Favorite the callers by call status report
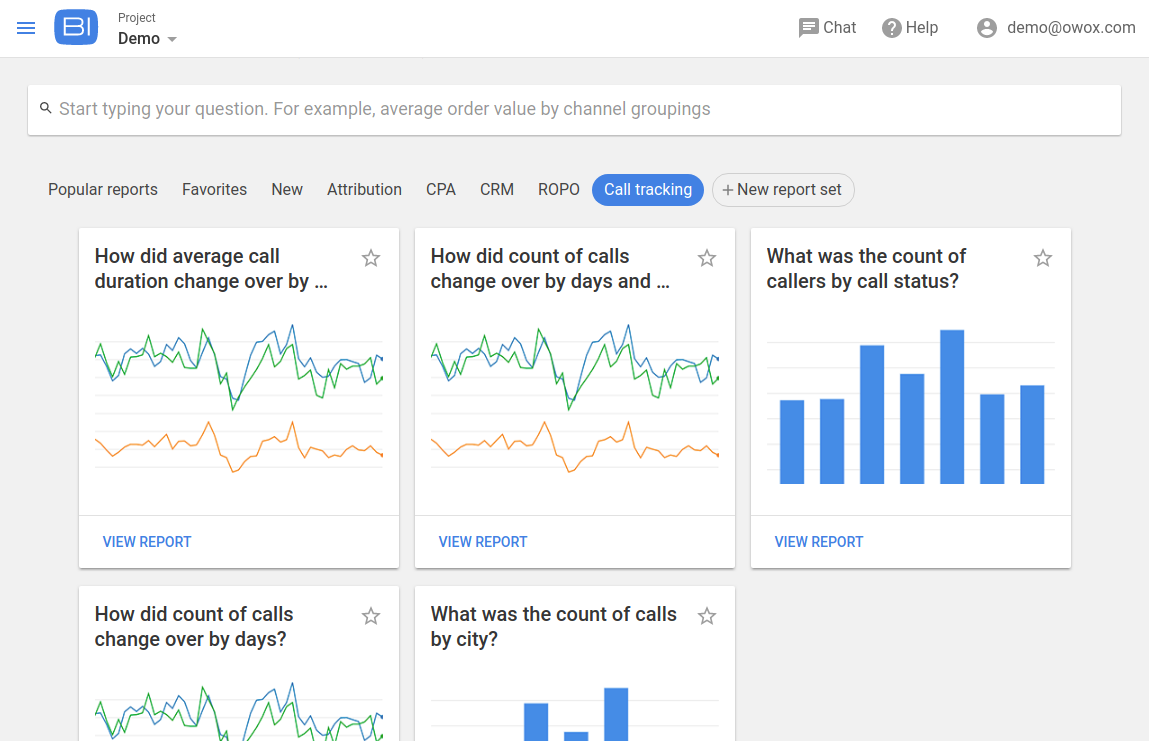This screenshot has height=741, width=1149. [x=1043, y=258]
